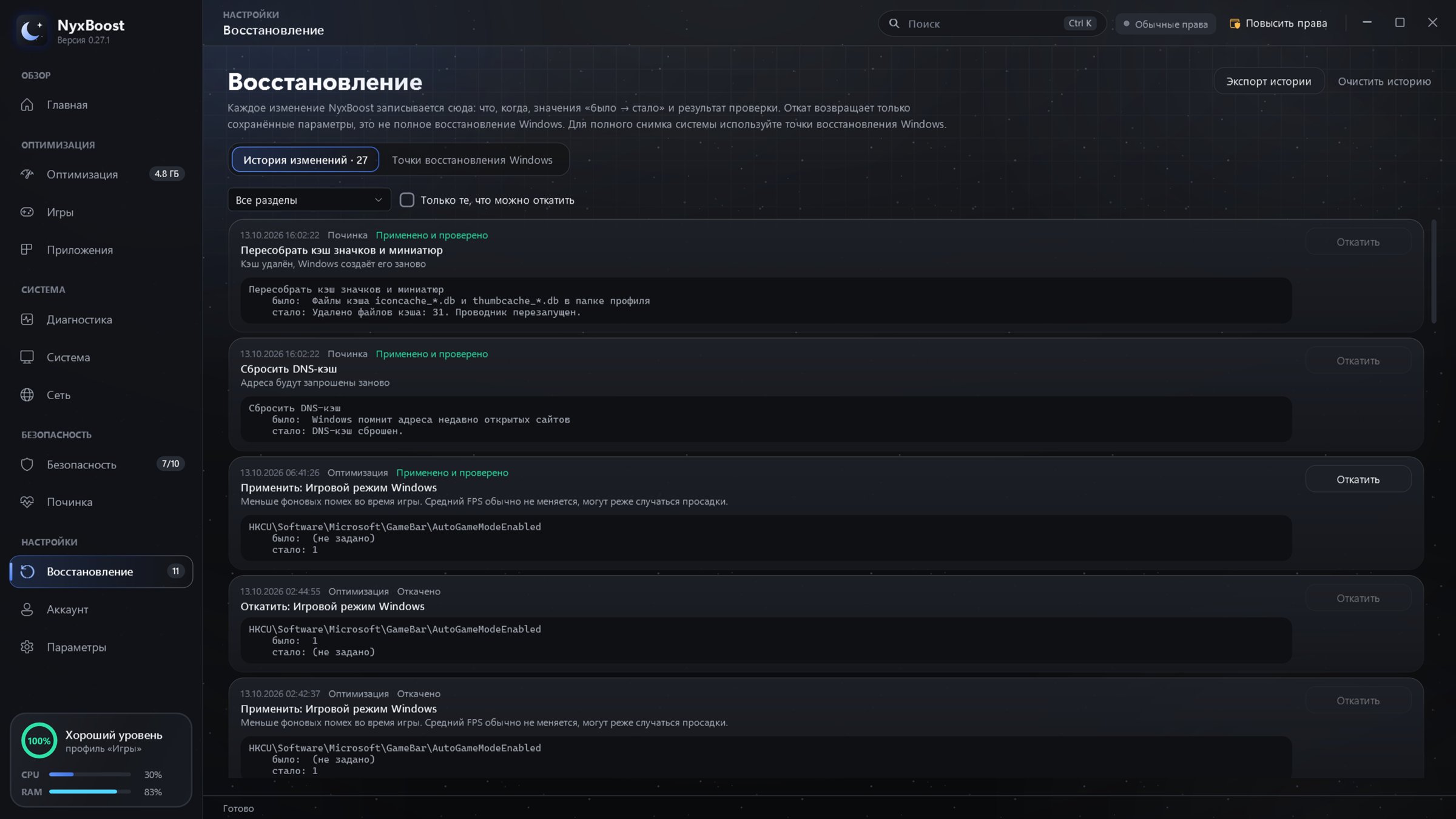
Task: Click Откатить for 02:42:37 entry
Action: pos(1358,701)
